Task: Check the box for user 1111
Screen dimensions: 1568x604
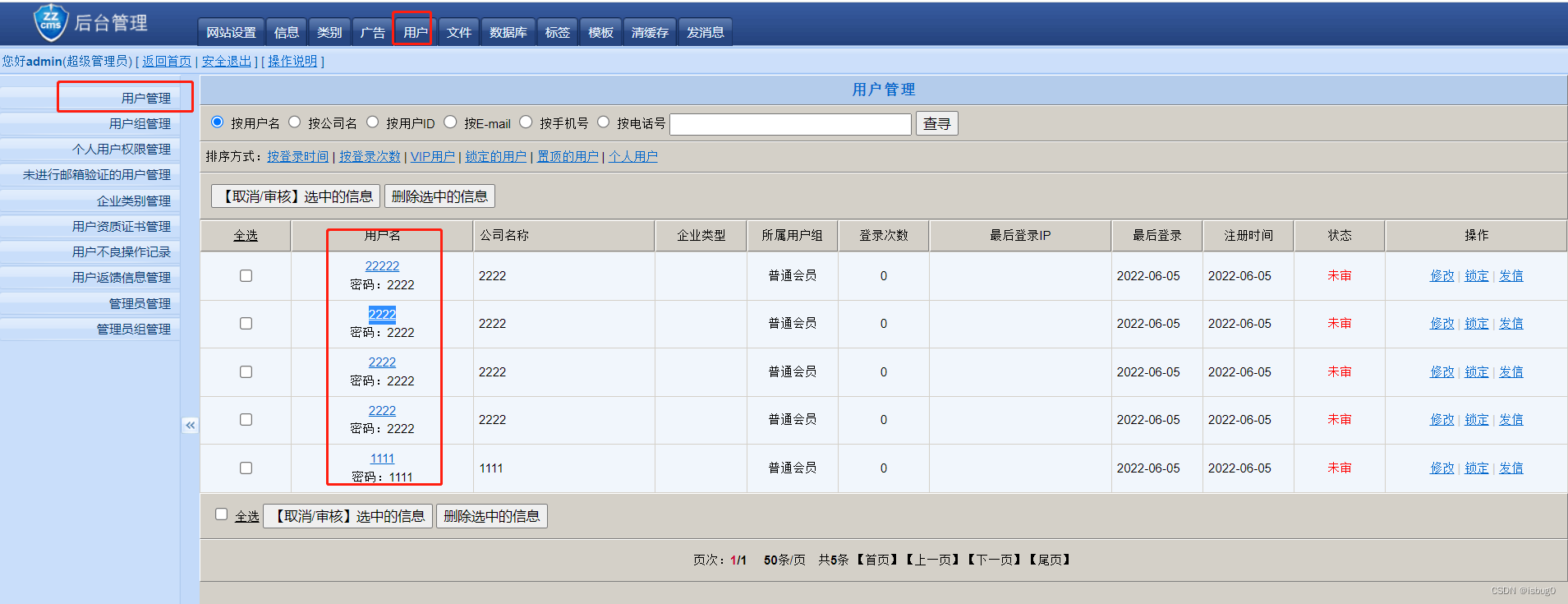Action: click(x=246, y=468)
